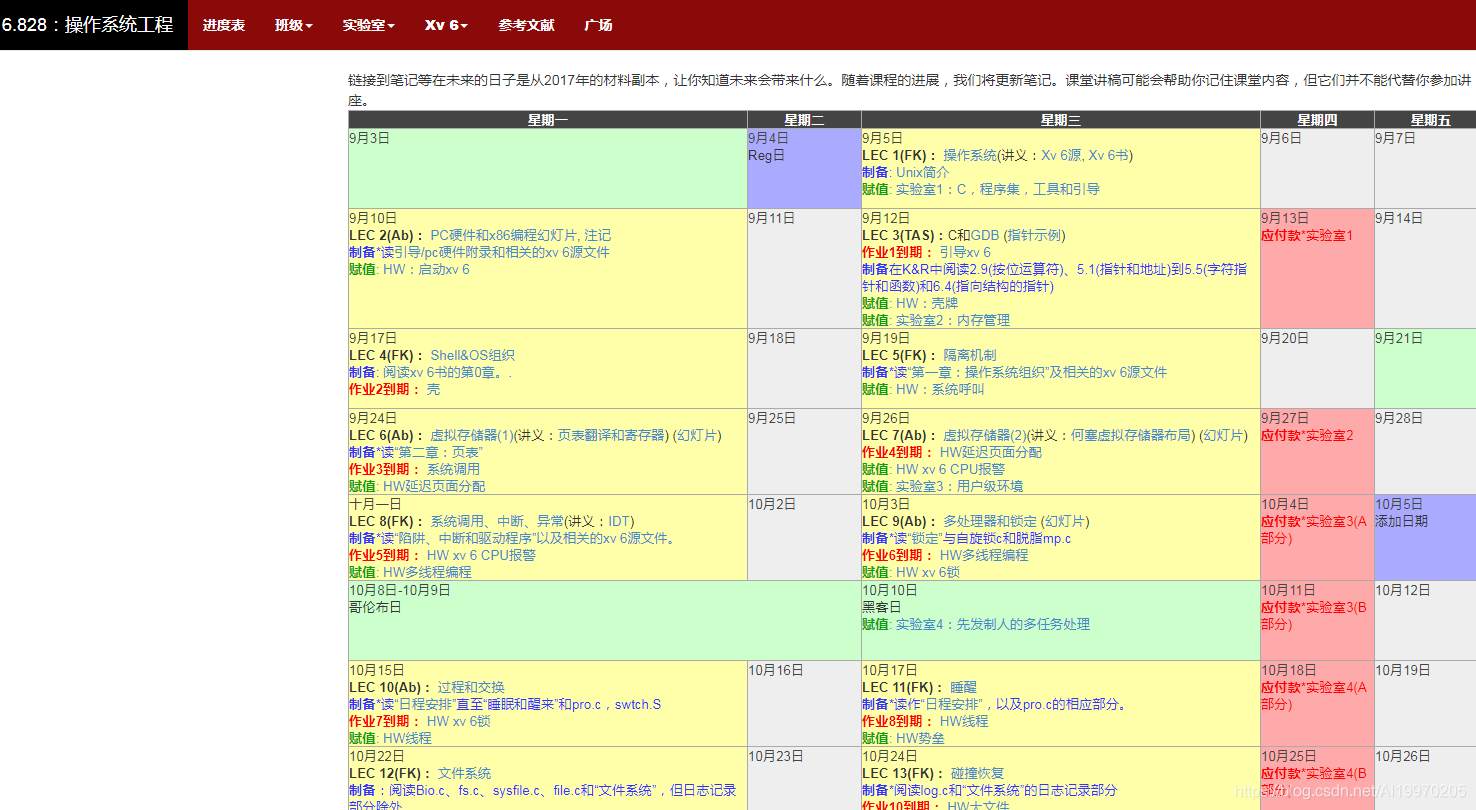
Task: Open PC硬件和x86编程幻灯片 link
Action: [505, 235]
